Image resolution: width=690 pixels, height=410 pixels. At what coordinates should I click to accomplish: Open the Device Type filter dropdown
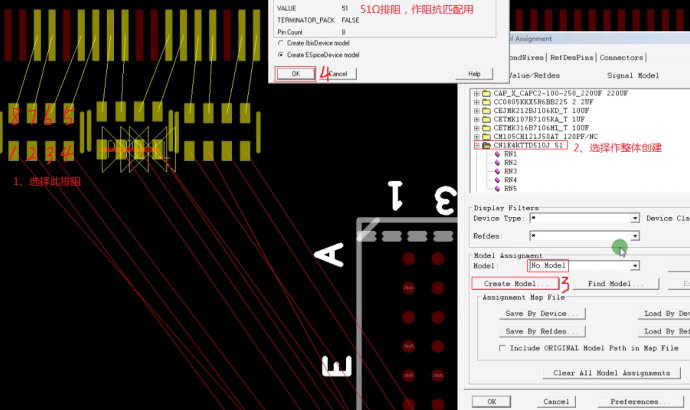coord(634,218)
